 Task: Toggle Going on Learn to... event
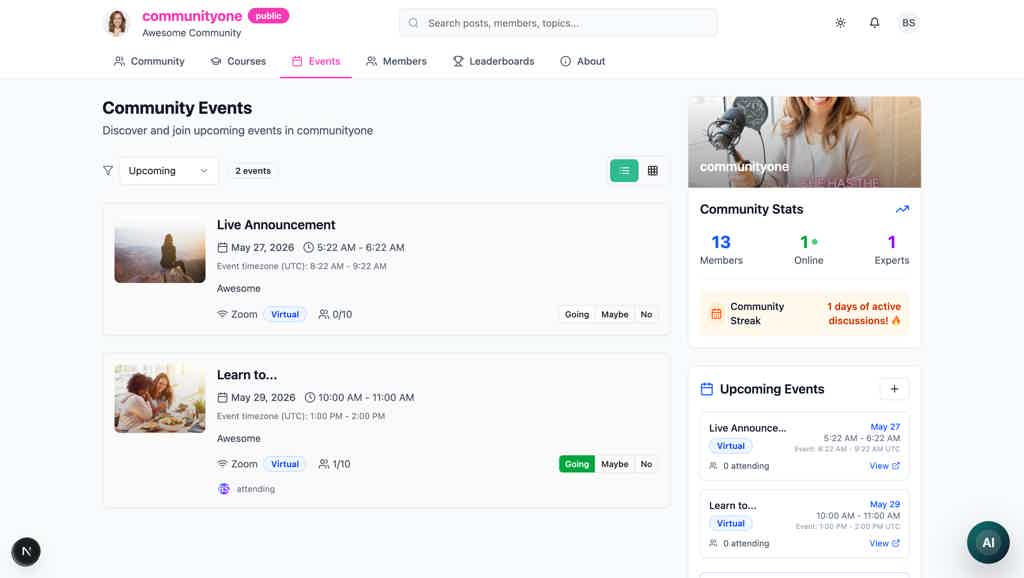click(577, 464)
